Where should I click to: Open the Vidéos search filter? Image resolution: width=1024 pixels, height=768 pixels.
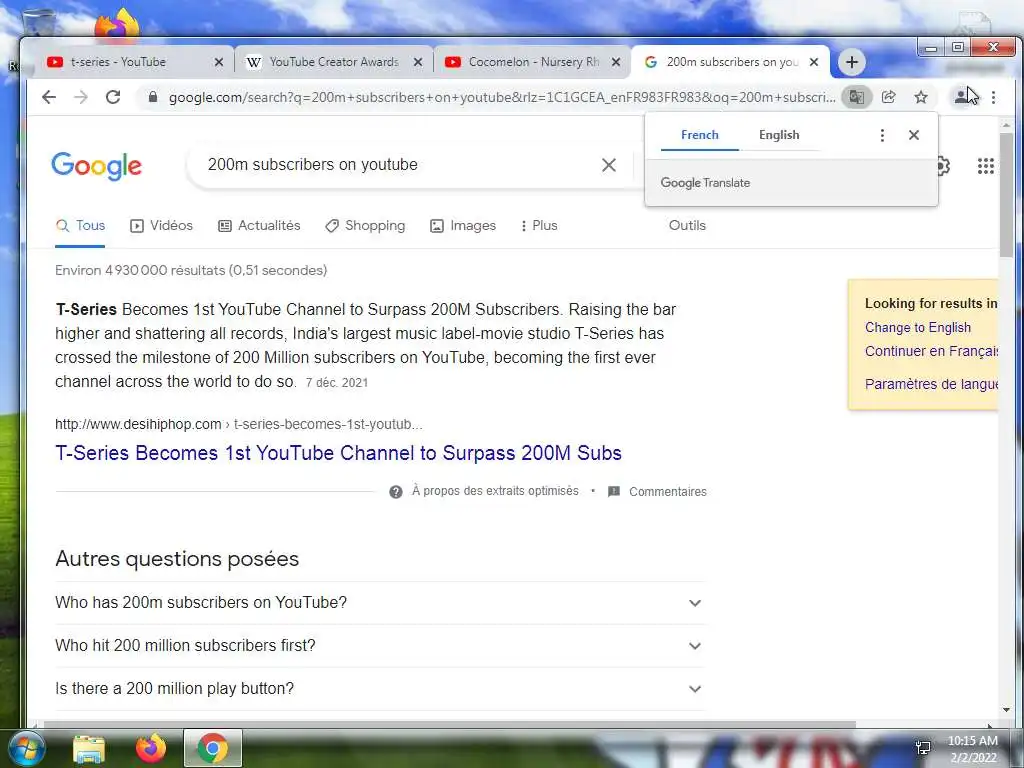(161, 226)
